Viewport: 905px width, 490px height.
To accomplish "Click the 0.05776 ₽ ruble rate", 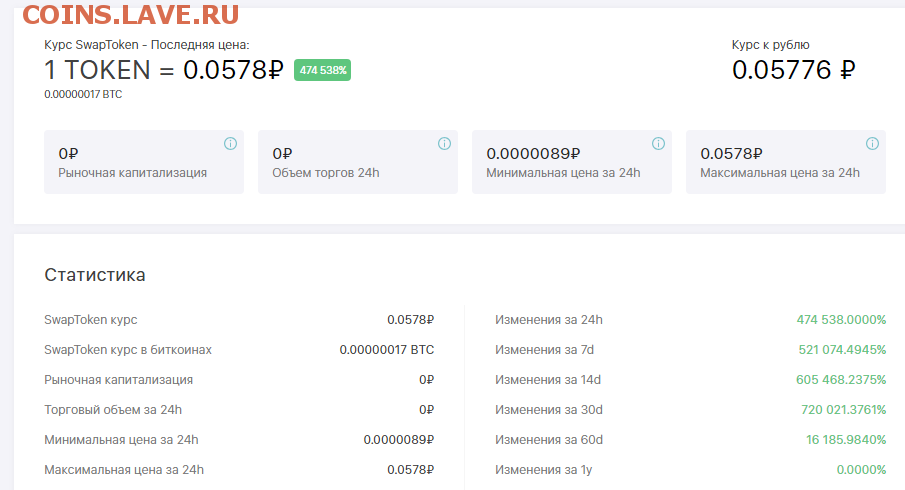I will tap(794, 70).
